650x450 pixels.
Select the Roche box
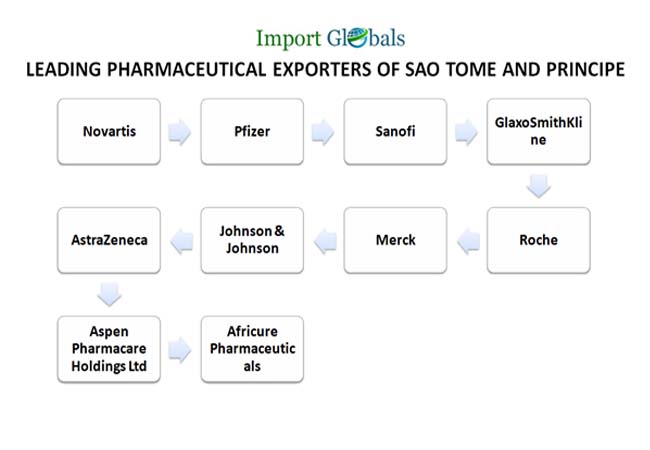click(x=538, y=240)
